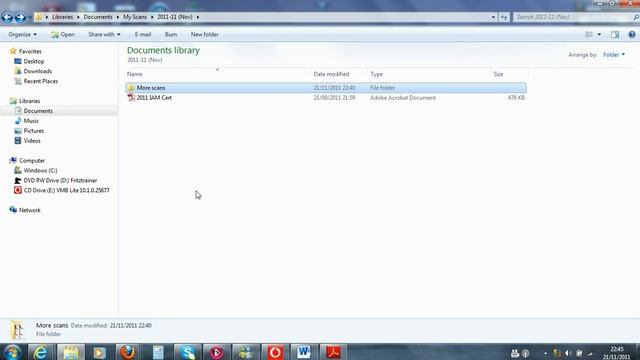640x360 pixels.
Task: Open the Arrange by Folder dropdown
Action: pos(614,55)
